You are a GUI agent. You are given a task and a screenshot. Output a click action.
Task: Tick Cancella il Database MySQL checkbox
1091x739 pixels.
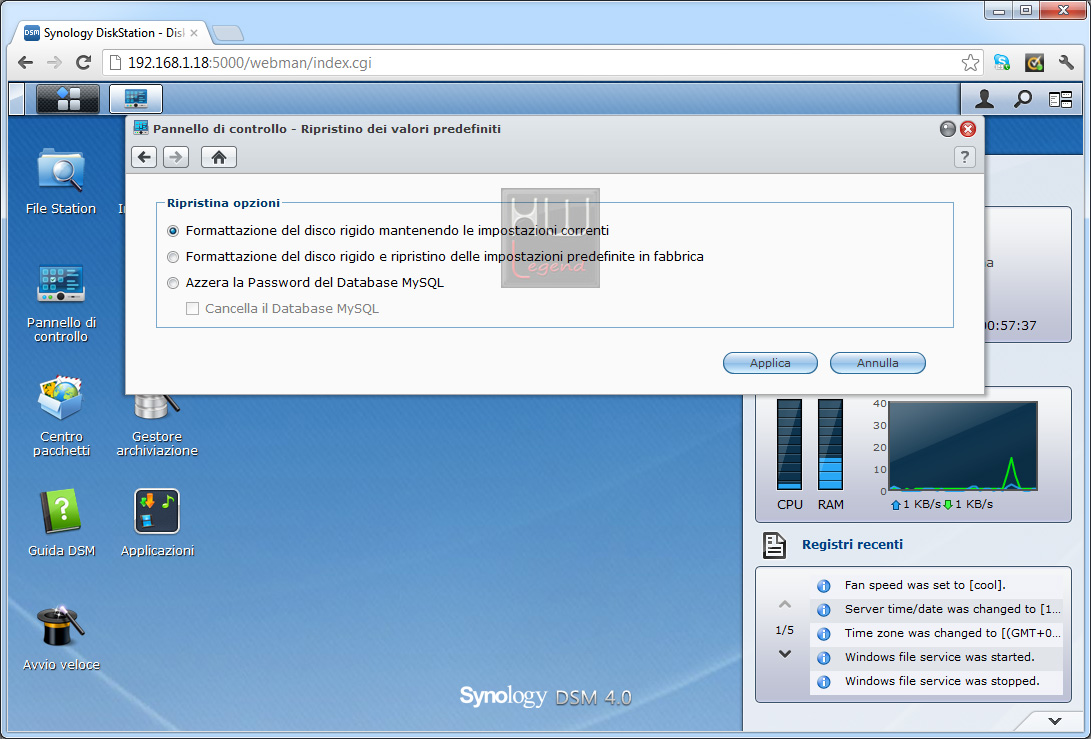(193, 308)
